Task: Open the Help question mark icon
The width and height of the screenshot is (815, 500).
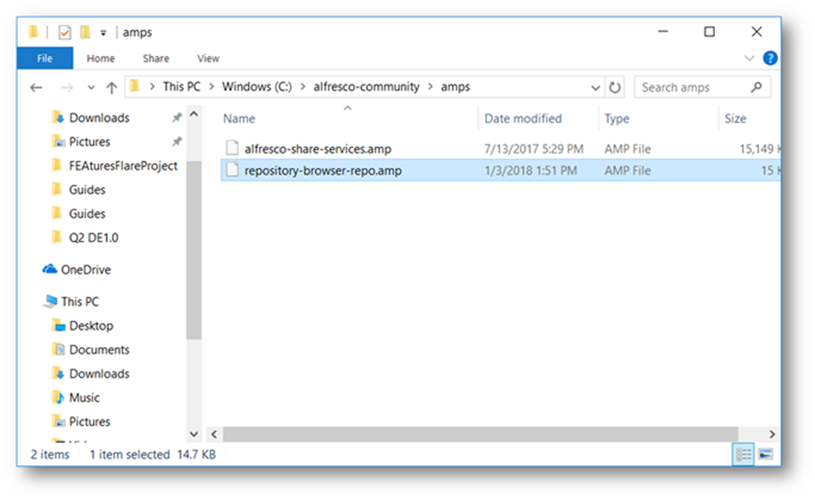Action: [x=770, y=59]
